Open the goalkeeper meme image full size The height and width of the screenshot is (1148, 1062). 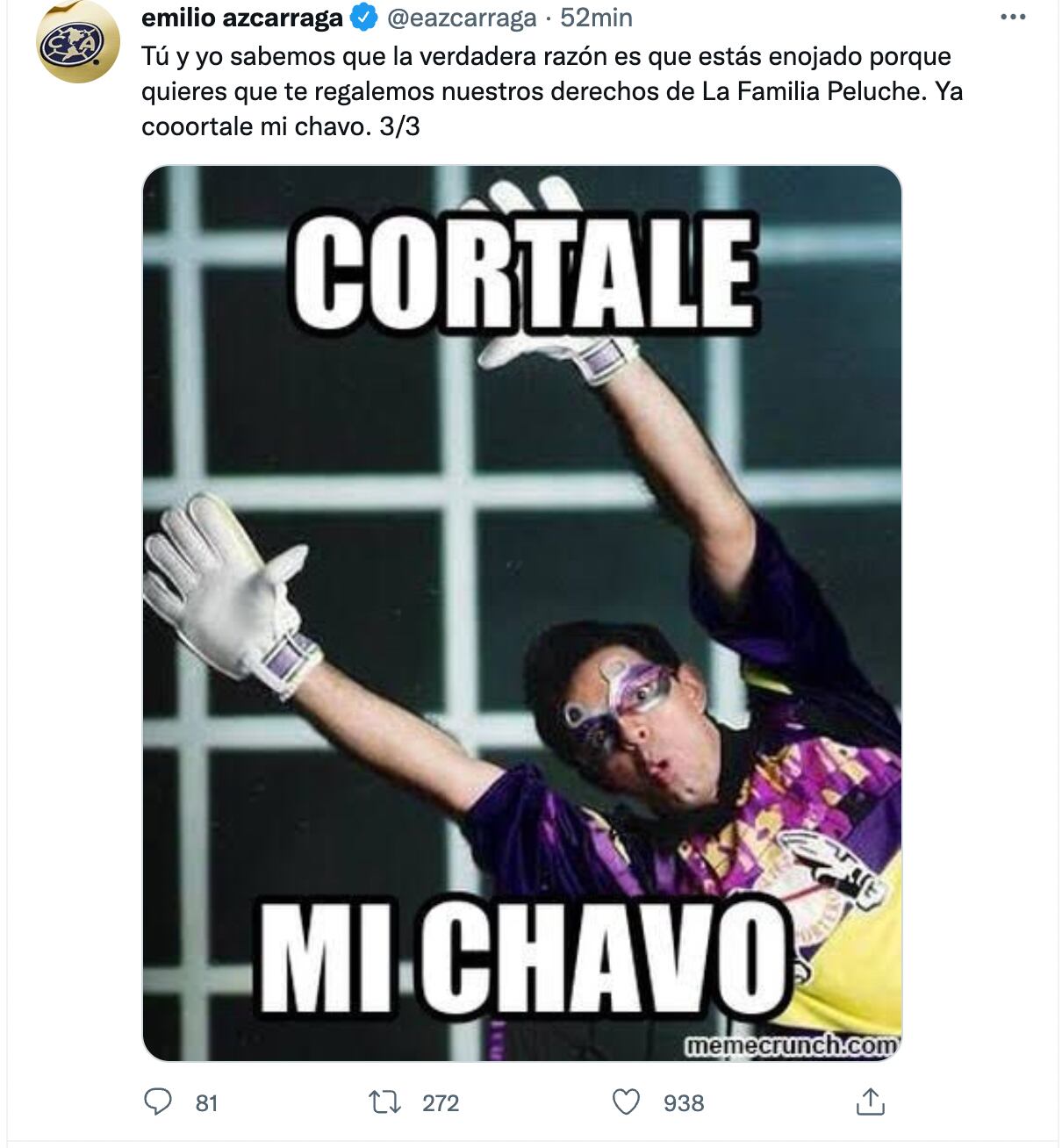coord(522,613)
